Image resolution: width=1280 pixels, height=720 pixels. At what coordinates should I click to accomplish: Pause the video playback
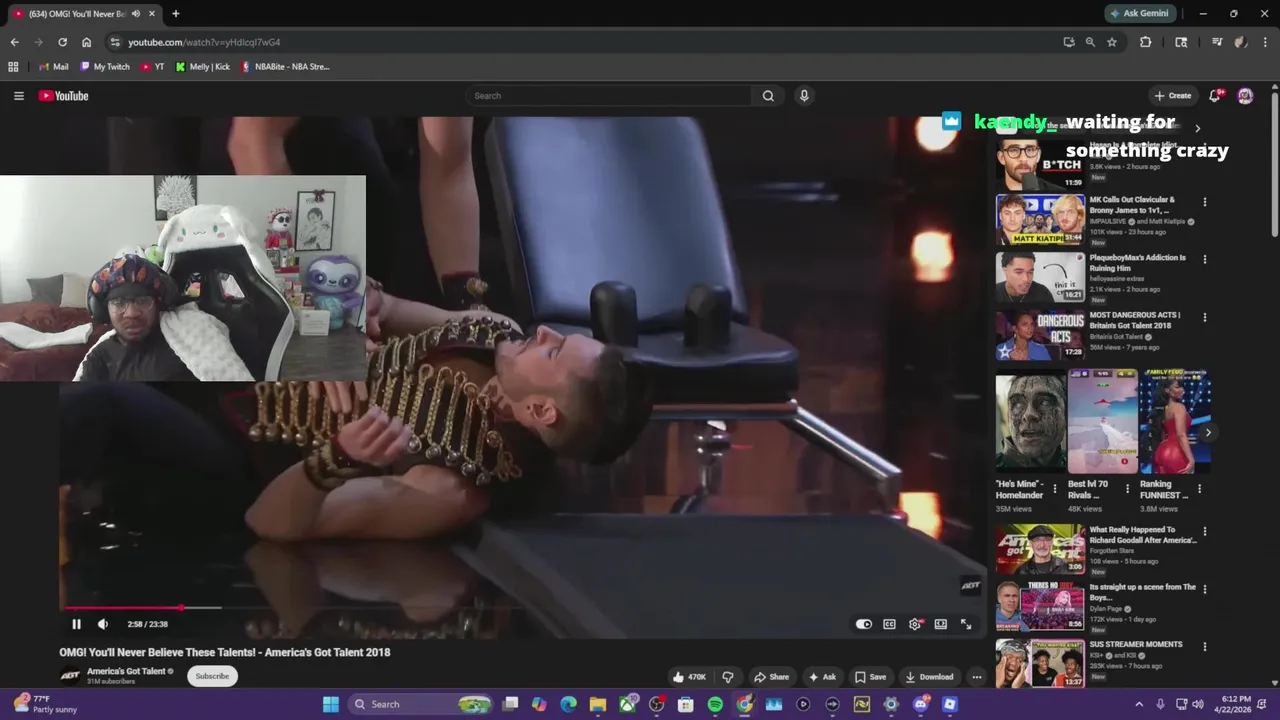tap(76, 624)
